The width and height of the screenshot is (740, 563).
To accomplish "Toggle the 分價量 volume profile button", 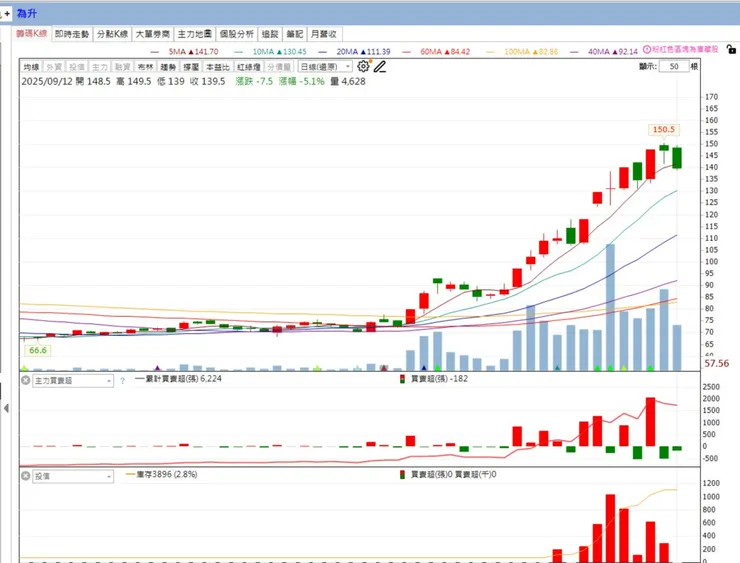I will 279,67.
